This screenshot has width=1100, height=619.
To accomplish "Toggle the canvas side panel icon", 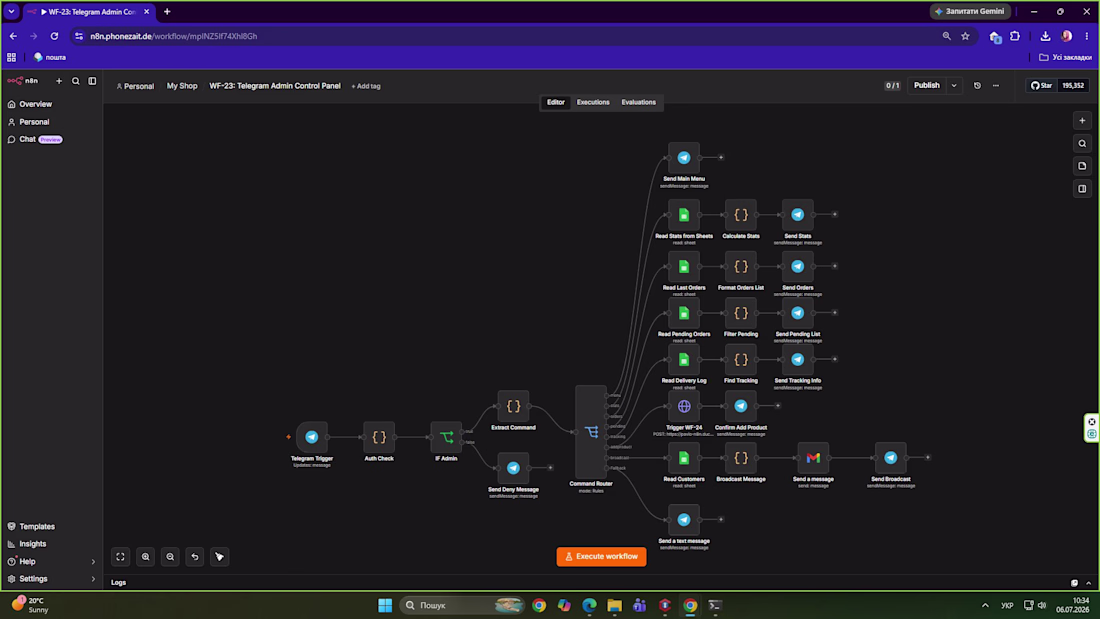I will (x=1082, y=189).
